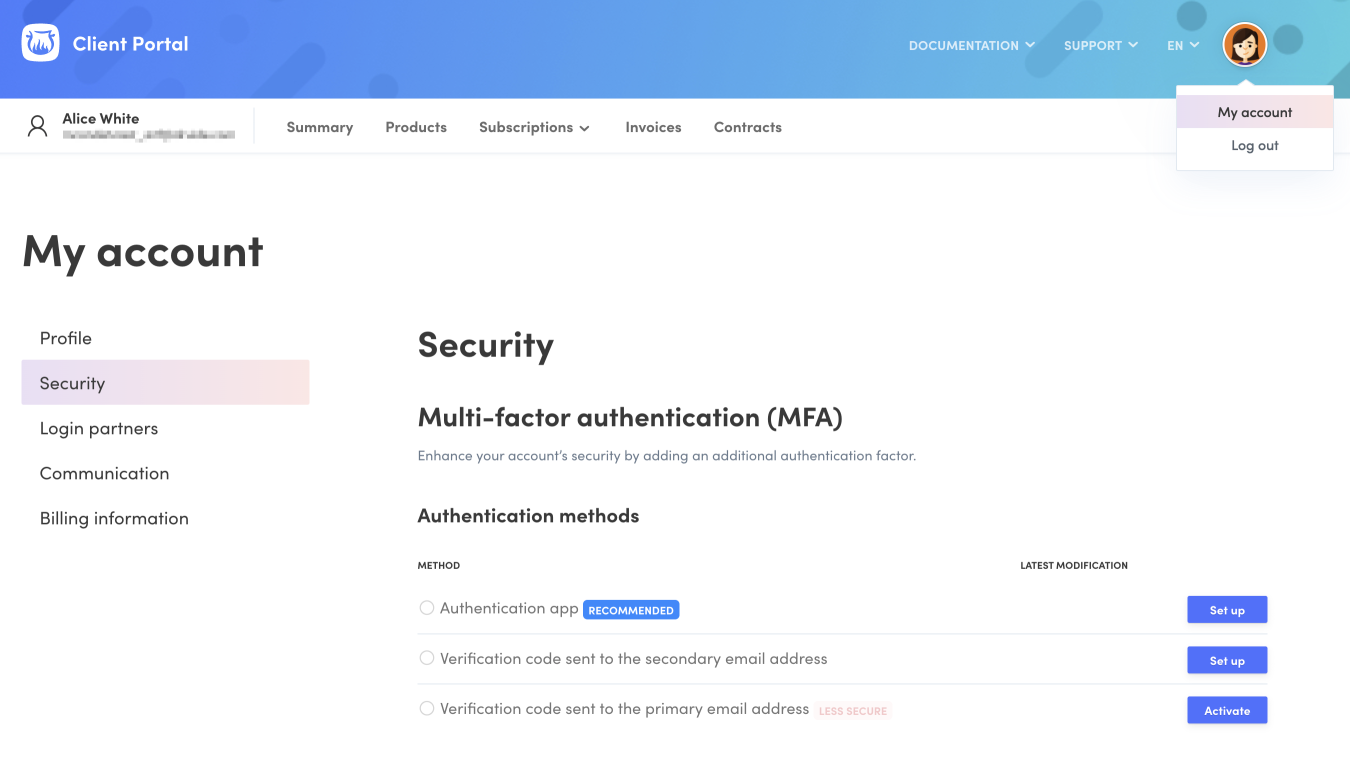
Task: Expand the Documentation dropdown
Action: point(971,45)
